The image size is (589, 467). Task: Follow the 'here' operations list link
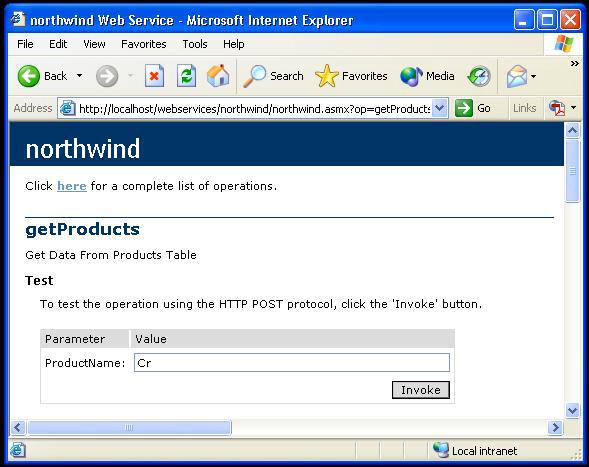[72, 186]
